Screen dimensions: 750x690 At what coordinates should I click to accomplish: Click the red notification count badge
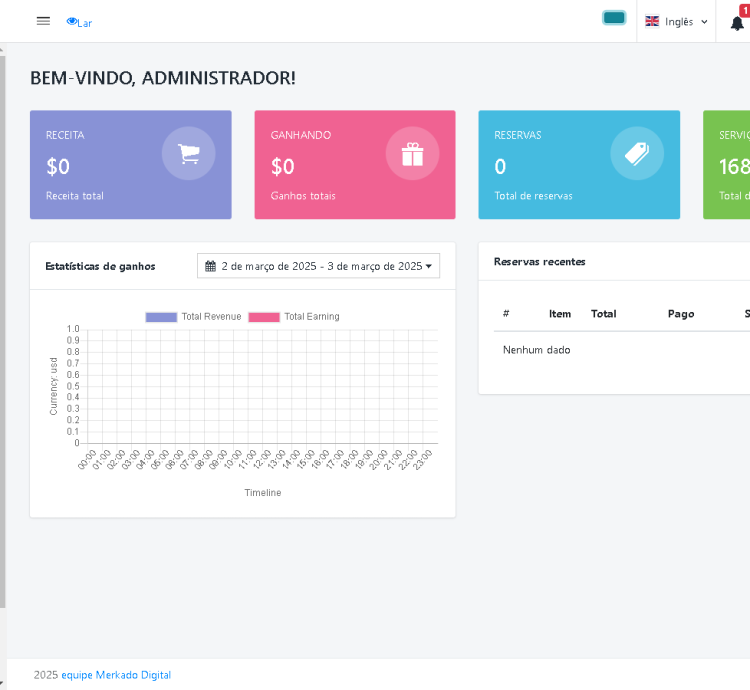click(744, 9)
